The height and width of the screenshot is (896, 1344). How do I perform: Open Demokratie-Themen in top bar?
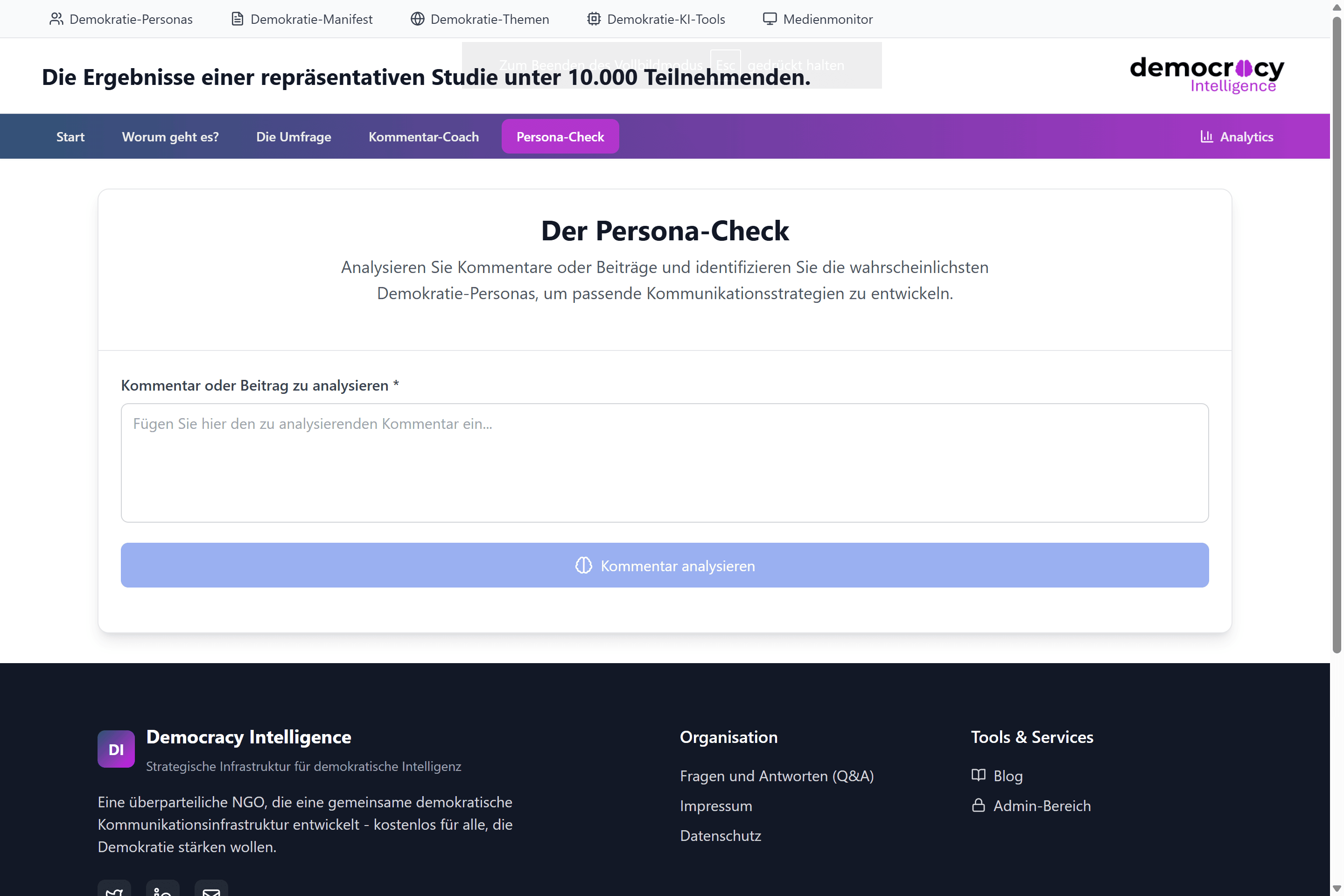coord(480,19)
